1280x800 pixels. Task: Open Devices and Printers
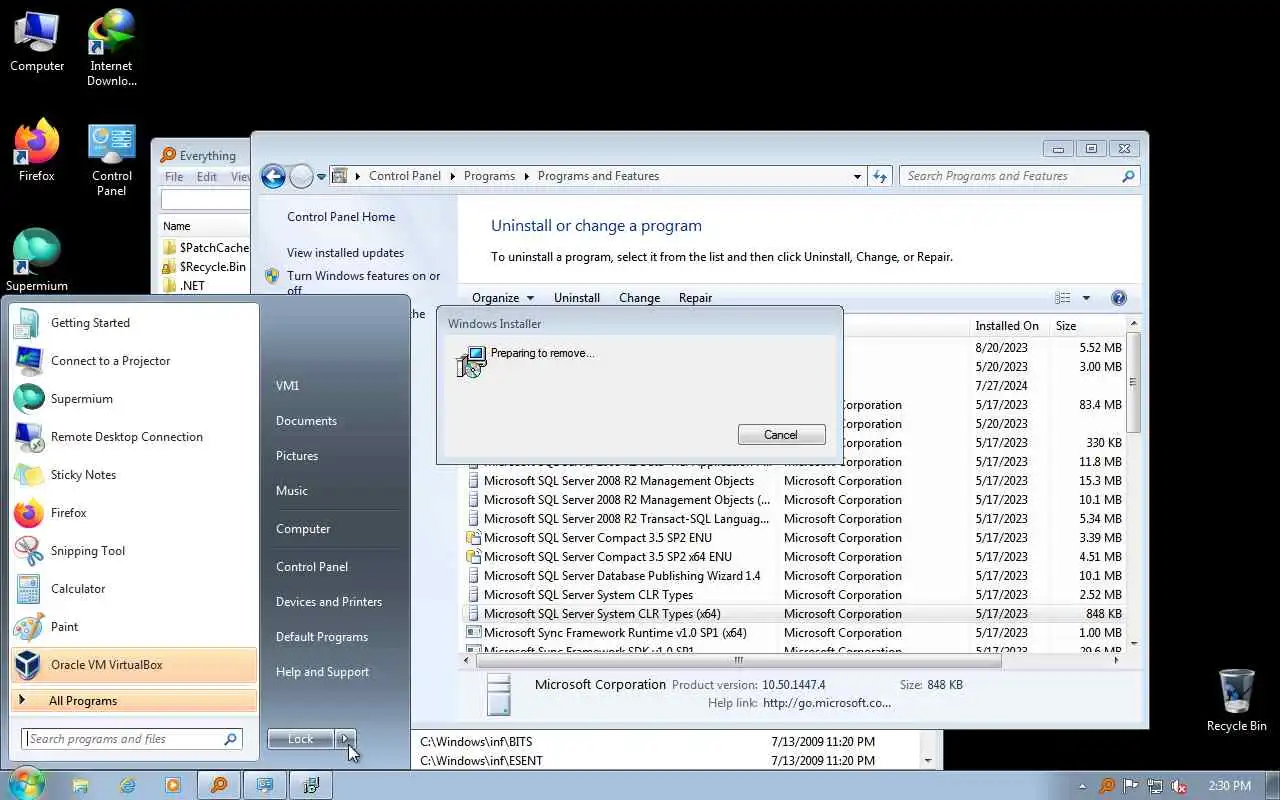pyautogui.click(x=329, y=602)
